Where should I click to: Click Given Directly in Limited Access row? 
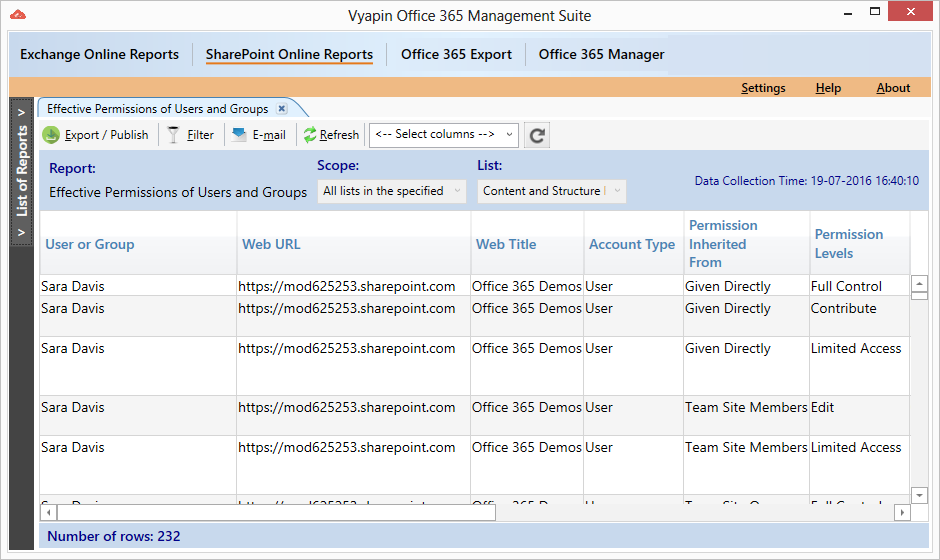728,348
